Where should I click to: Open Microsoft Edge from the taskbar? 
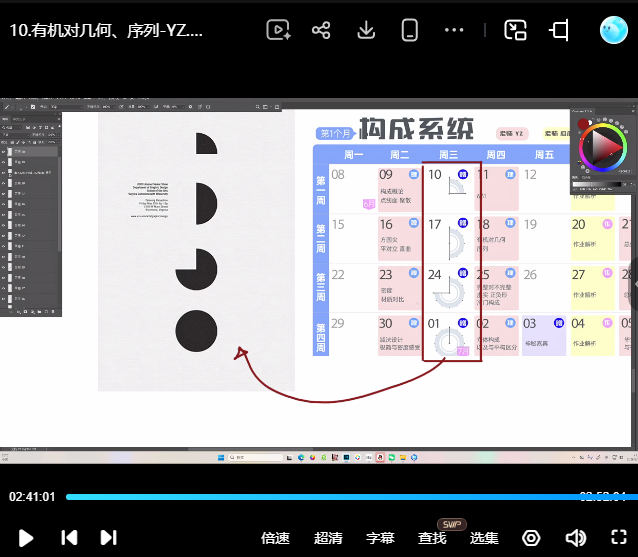coord(301,457)
